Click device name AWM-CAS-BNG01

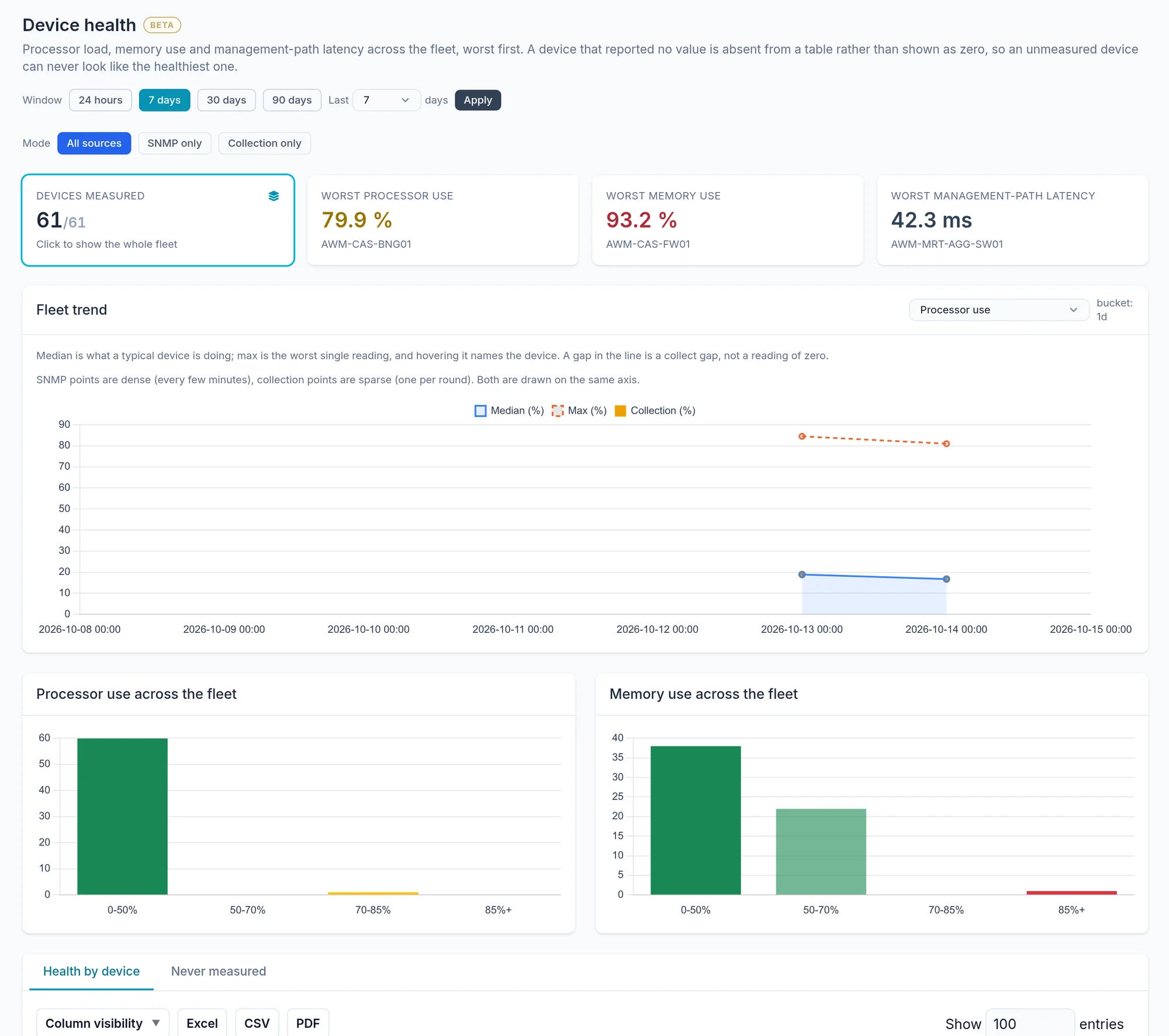tap(366, 244)
